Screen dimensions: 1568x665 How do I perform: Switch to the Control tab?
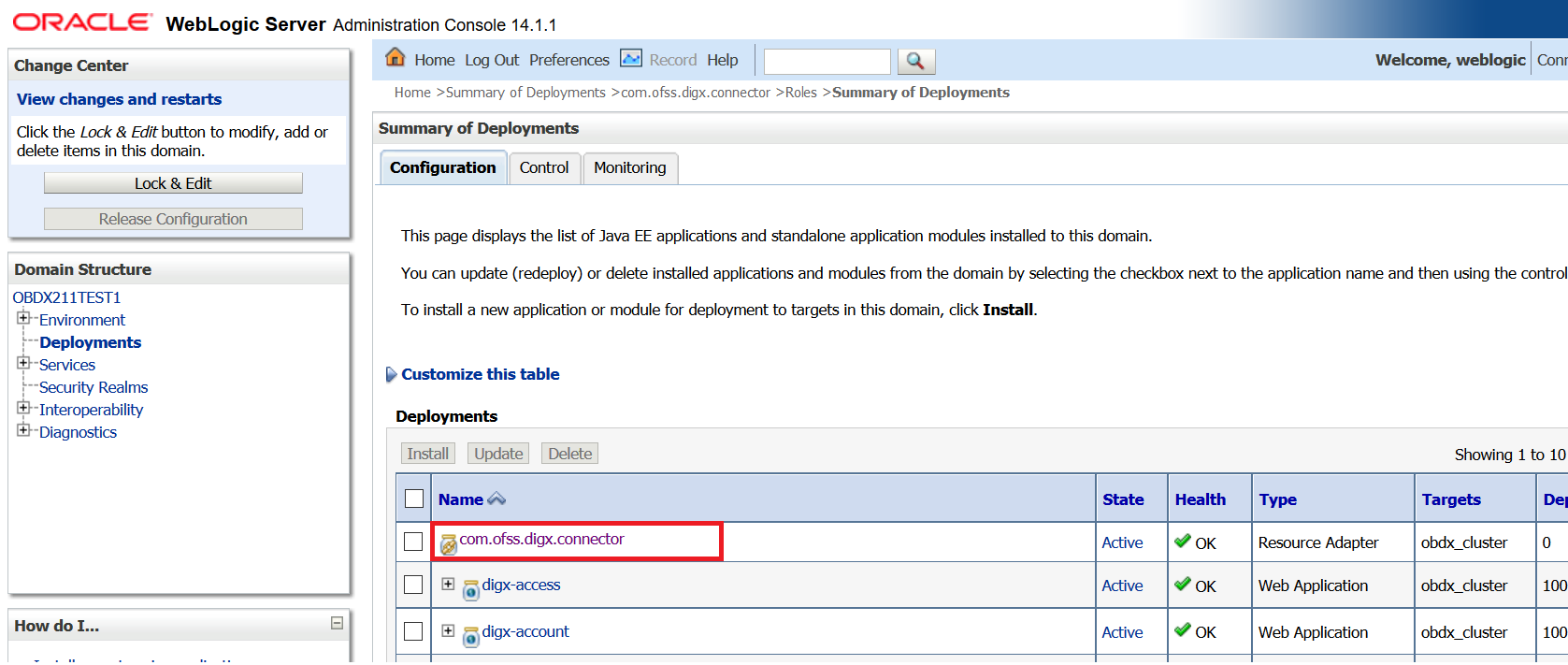click(544, 167)
